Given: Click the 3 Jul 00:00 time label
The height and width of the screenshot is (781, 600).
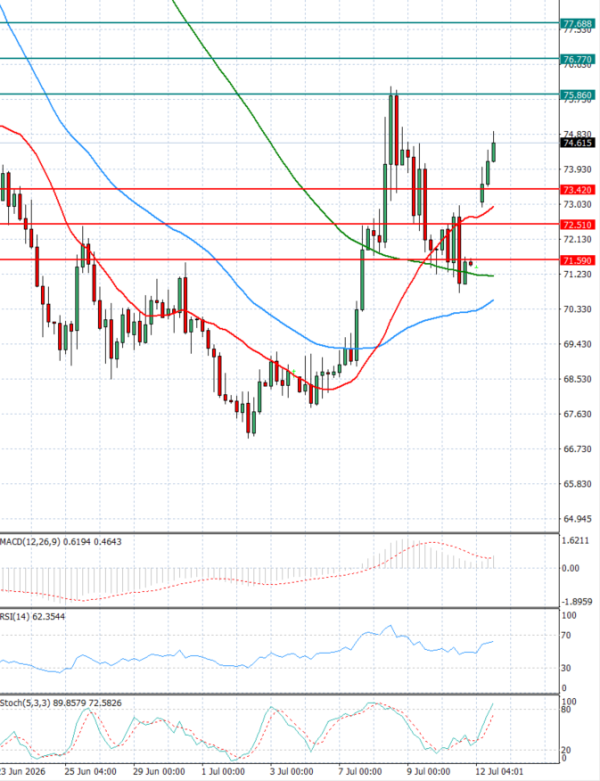Looking at the screenshot, I should [292, 772].
